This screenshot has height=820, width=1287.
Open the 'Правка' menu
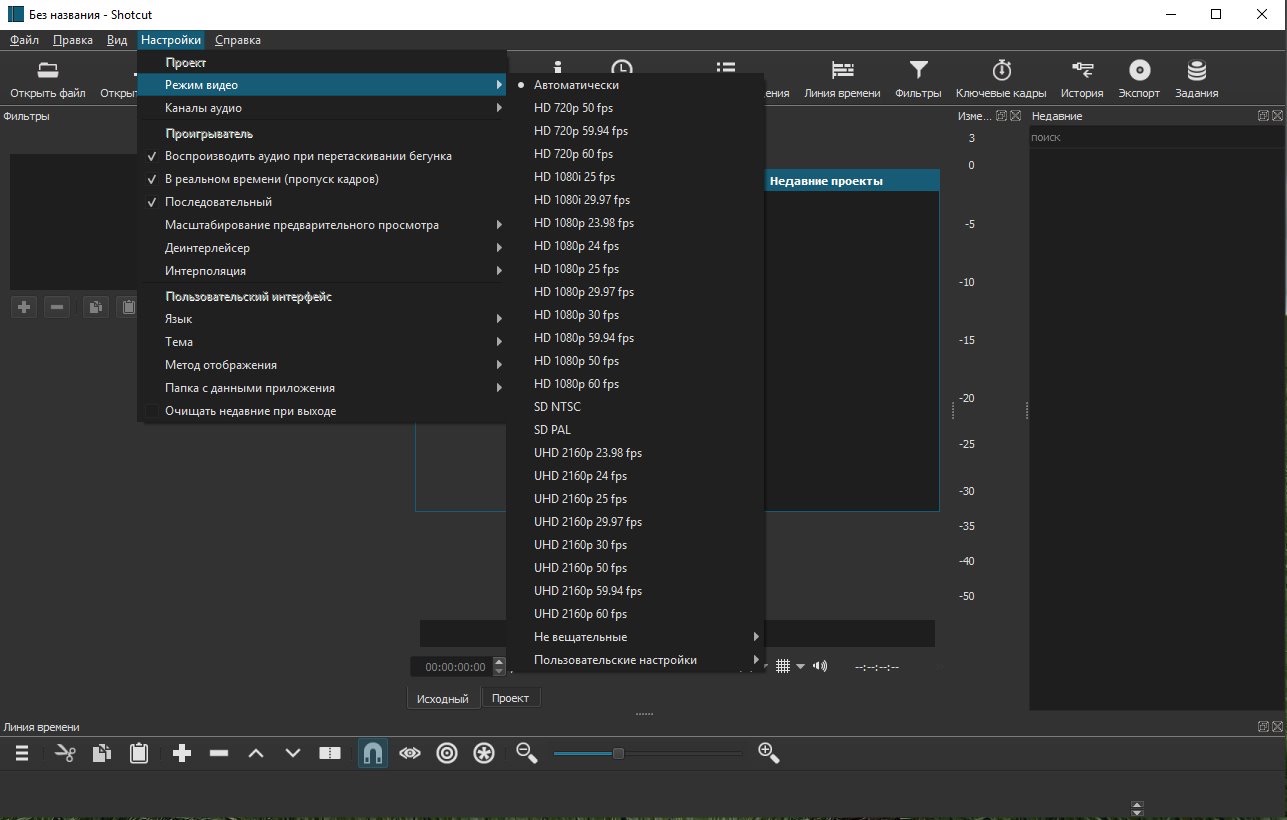pos(73,40)
